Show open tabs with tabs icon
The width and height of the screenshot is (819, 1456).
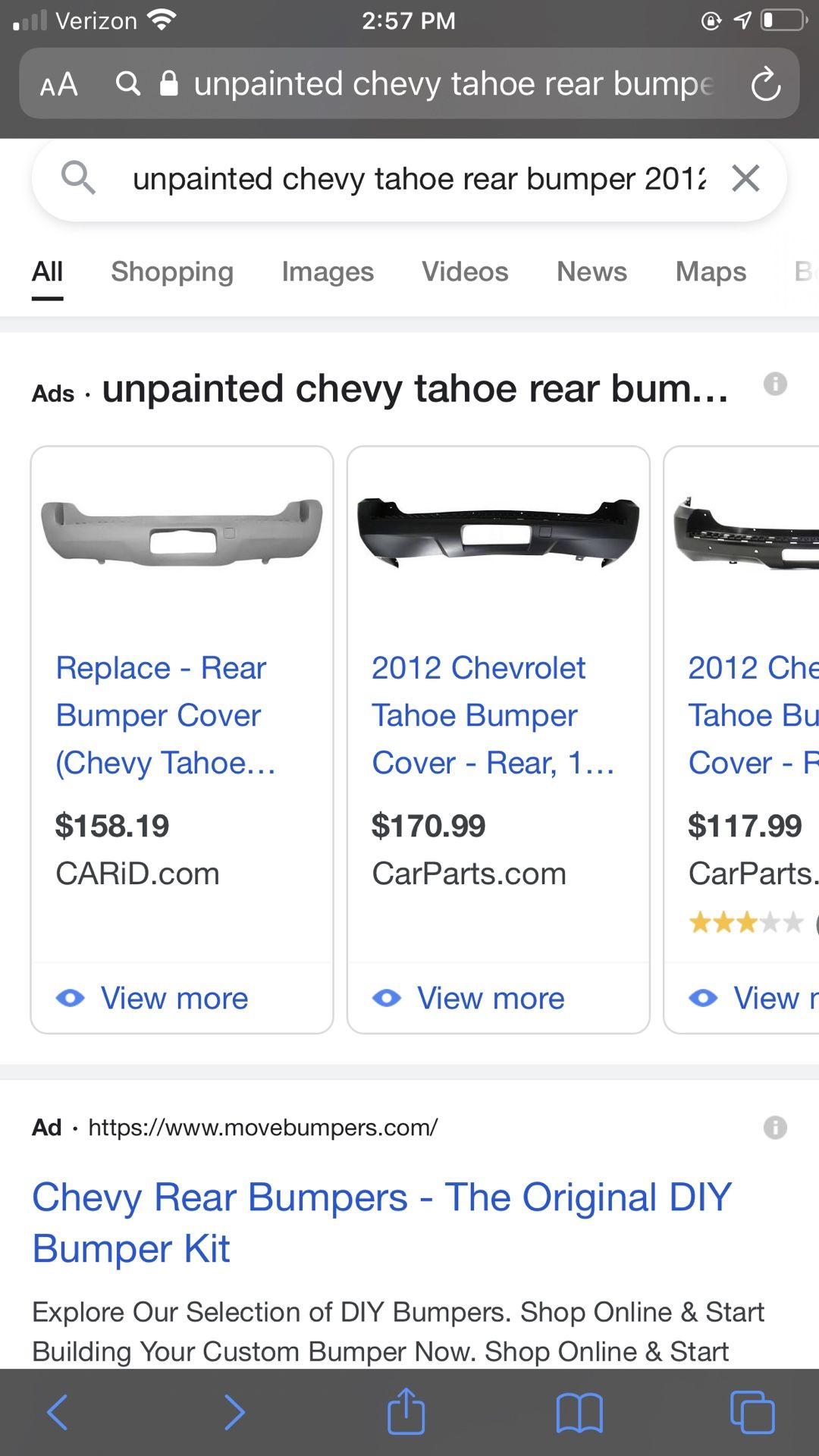752,1413
